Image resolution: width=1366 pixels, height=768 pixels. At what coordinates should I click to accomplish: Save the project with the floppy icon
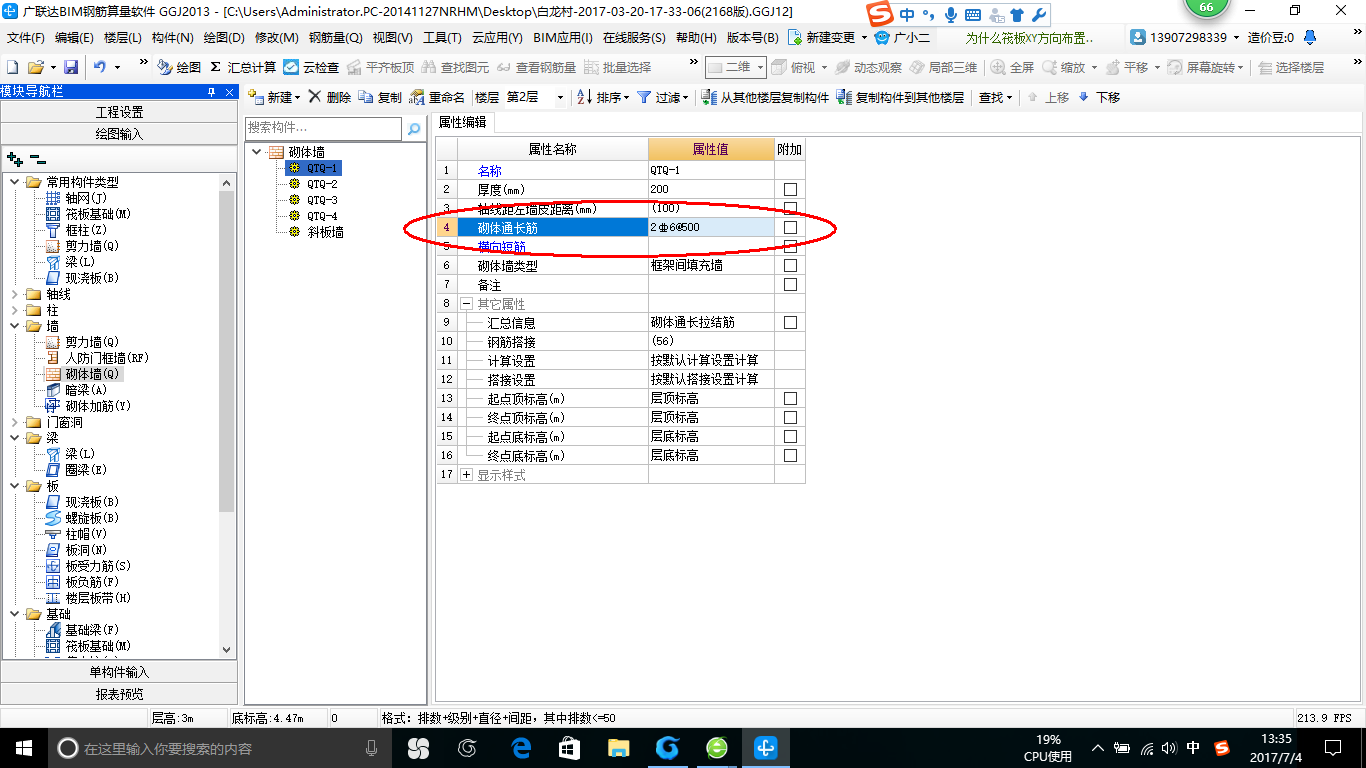pos(71,67)
